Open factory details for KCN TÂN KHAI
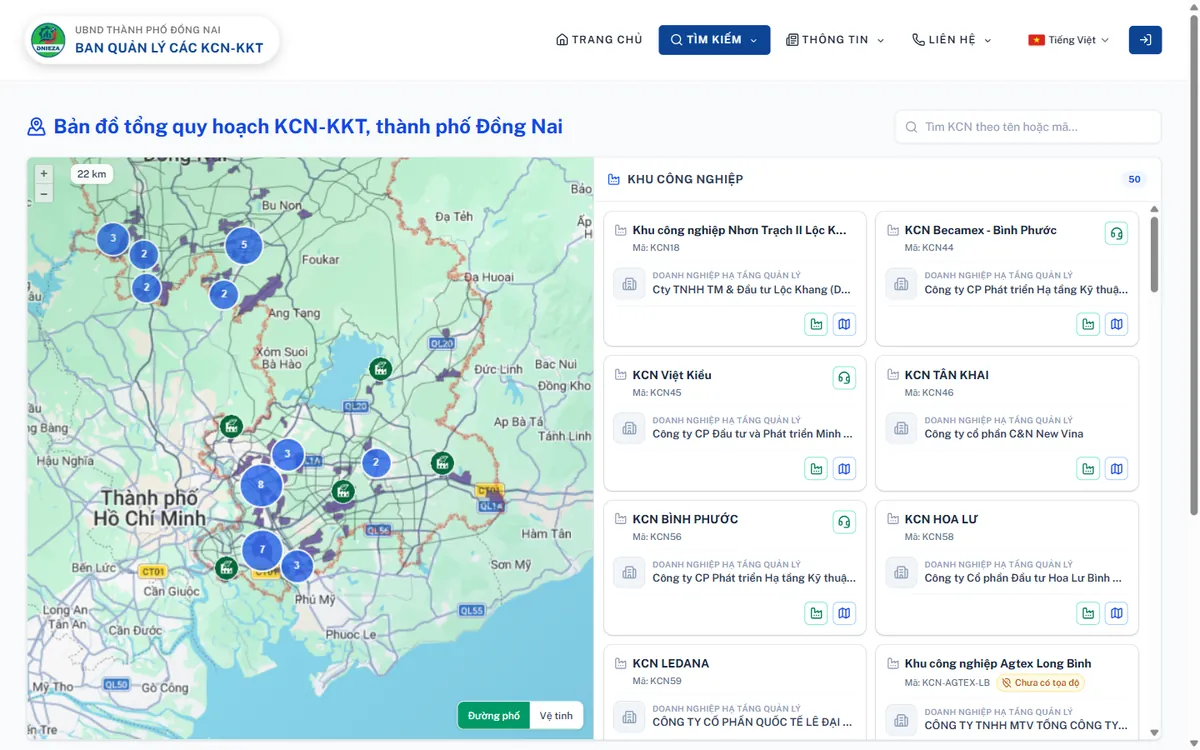 point(1088,468)
